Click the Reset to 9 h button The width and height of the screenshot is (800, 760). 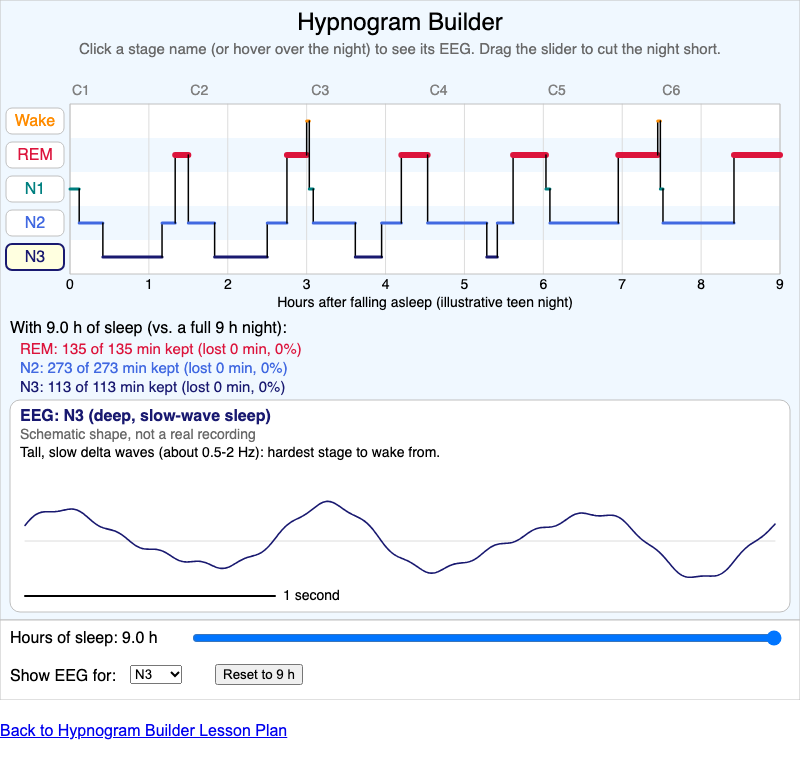tap(259, 675)
